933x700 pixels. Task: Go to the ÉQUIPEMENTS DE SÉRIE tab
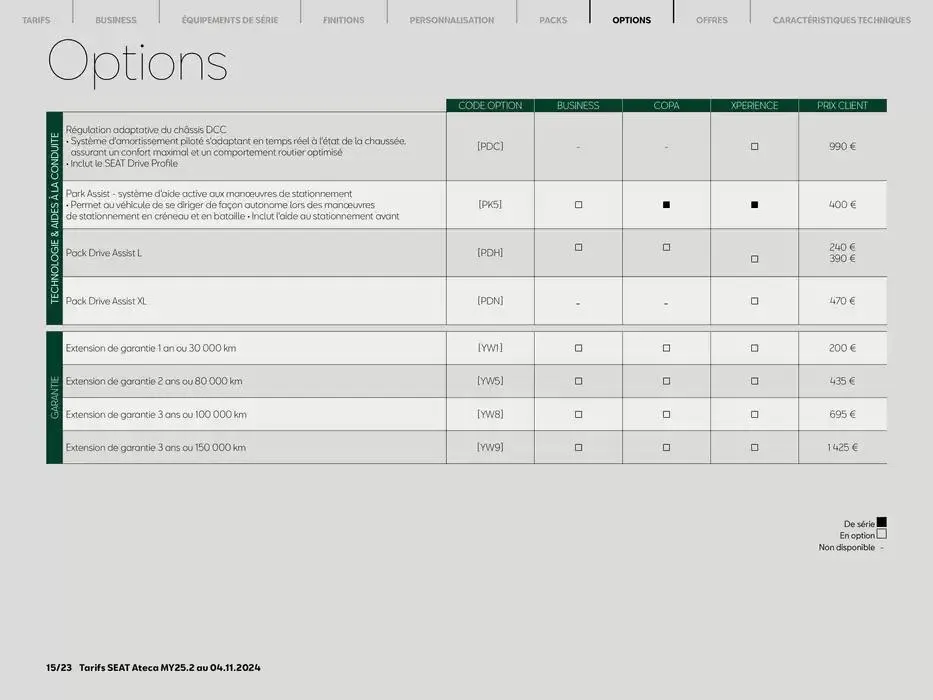230,20
